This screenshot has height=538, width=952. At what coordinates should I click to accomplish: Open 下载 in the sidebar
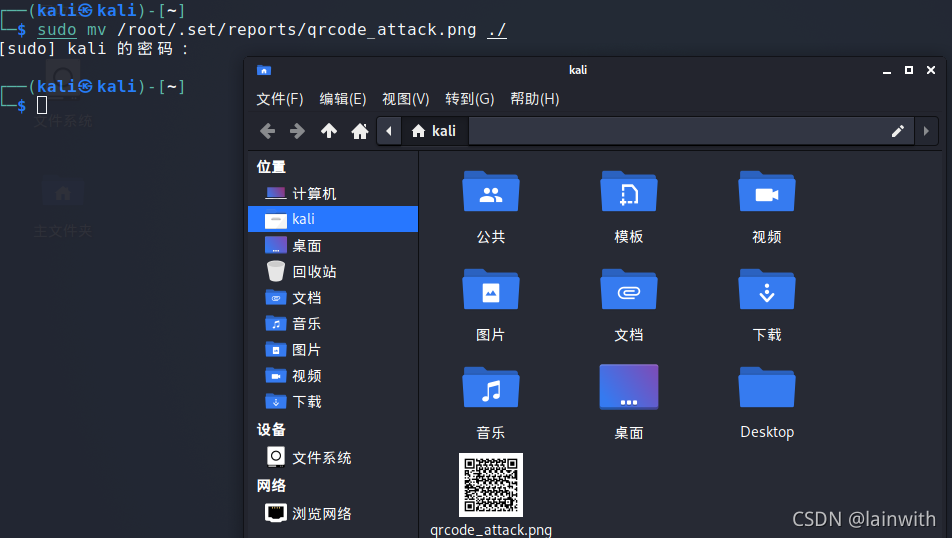tap(333, 401)
